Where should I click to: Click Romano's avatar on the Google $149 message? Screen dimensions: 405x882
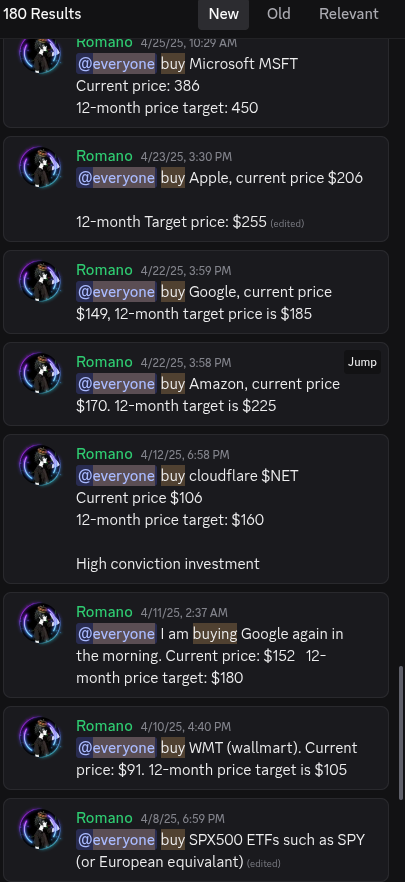tap(40, 281)
